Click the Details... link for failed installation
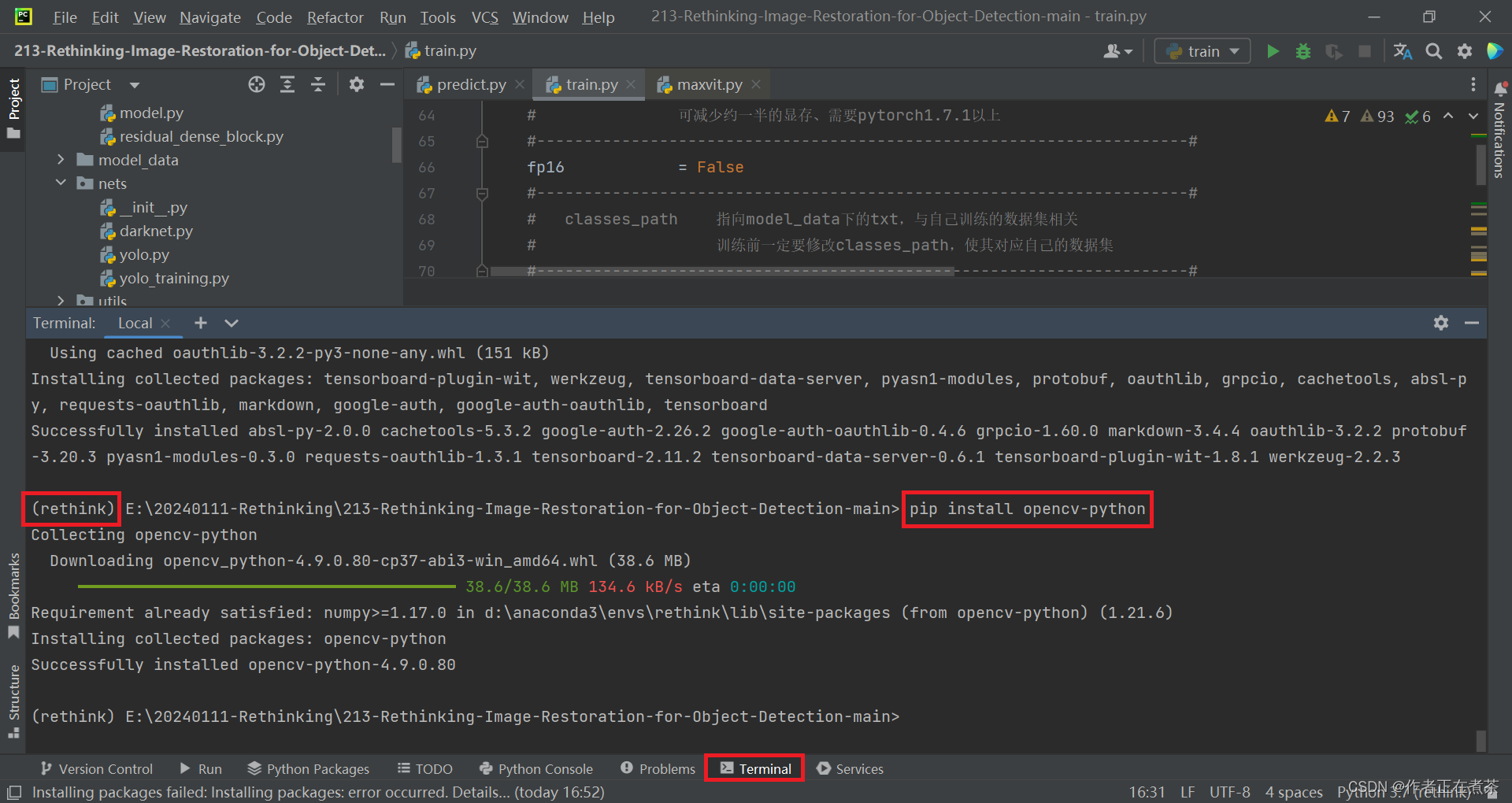The width and height of the screenshot is (1512, 803). pos(481,792)
